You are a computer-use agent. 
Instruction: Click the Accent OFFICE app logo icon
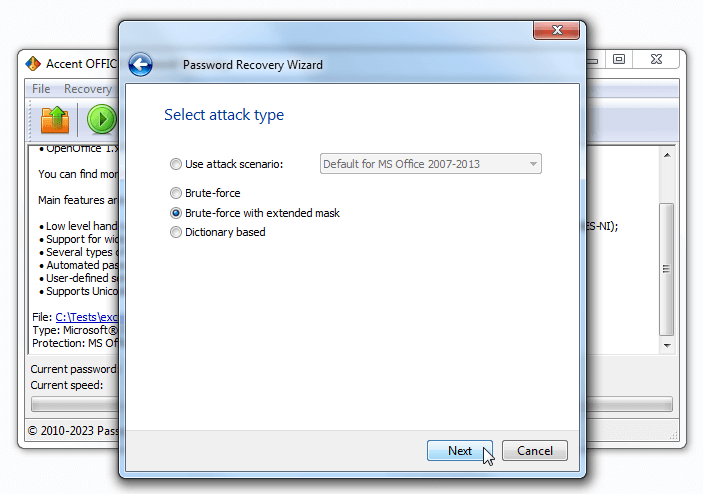(x=33, y=64)
